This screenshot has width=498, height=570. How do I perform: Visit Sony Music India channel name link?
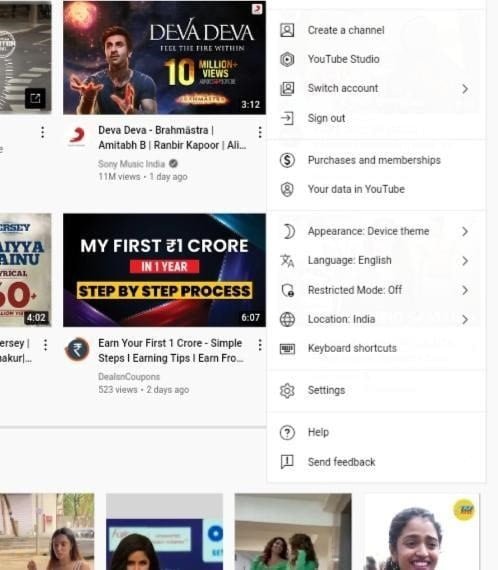[x=132, y=164]
